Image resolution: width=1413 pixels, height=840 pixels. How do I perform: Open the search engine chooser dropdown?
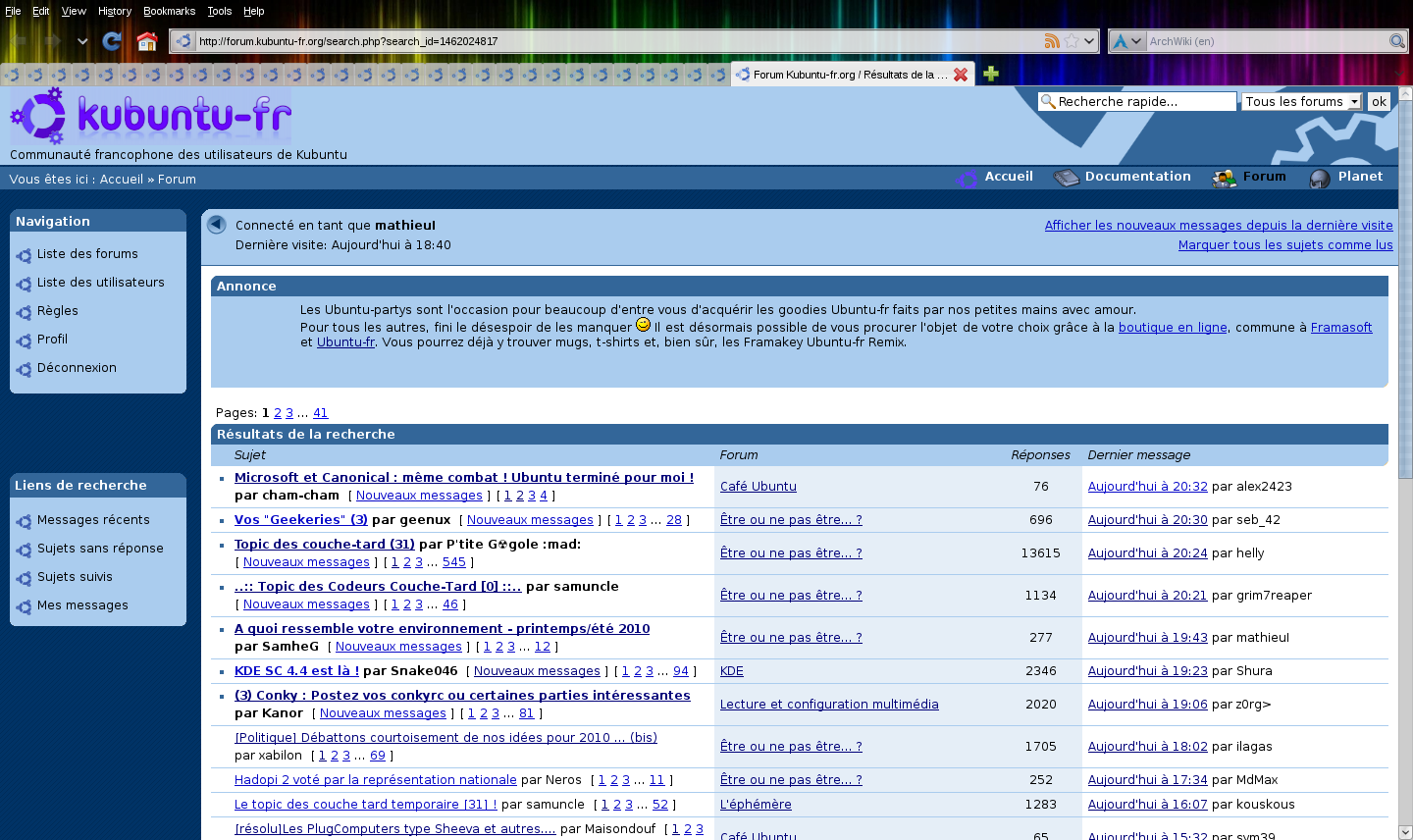[1136, 41]
